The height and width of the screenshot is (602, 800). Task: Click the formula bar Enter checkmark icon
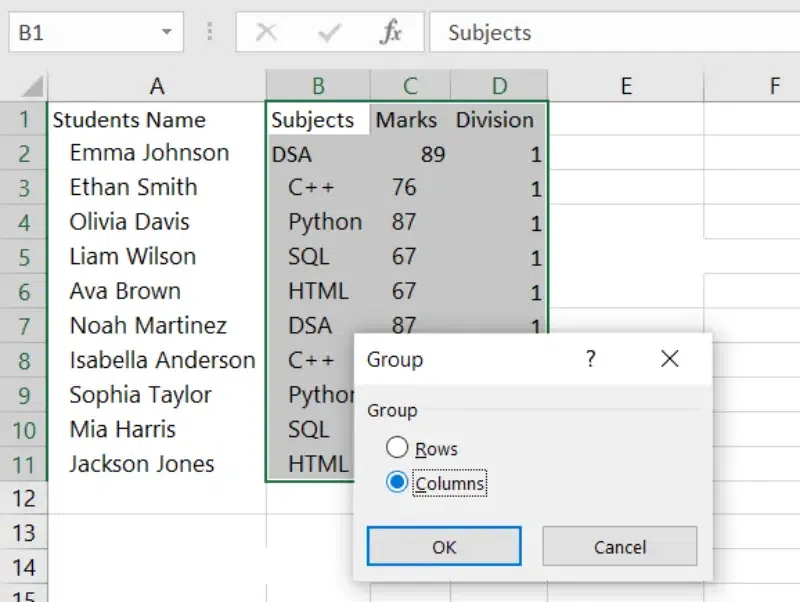click(328, 33)
